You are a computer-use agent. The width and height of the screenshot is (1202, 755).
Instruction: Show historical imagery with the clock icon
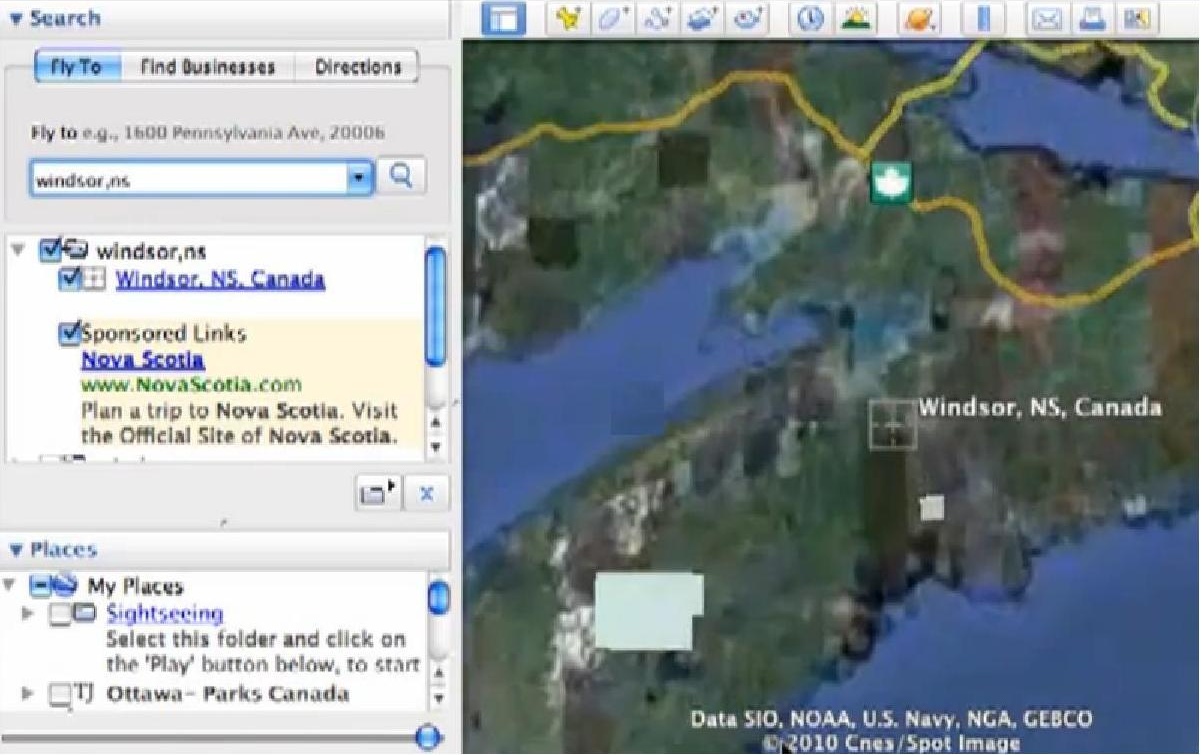click(x=811, y=19)
